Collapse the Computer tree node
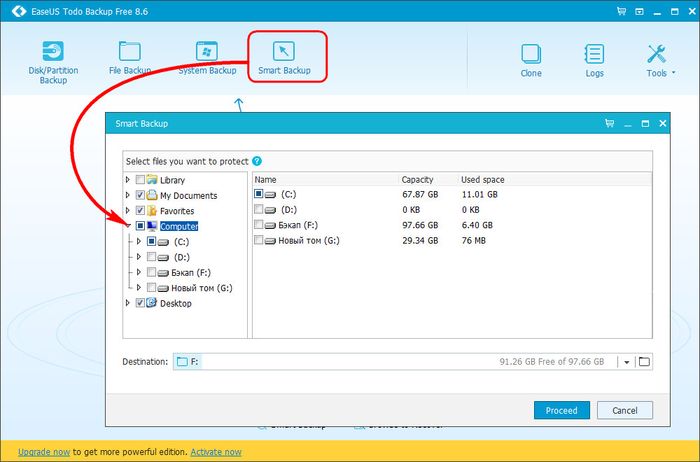 point(127,226)
